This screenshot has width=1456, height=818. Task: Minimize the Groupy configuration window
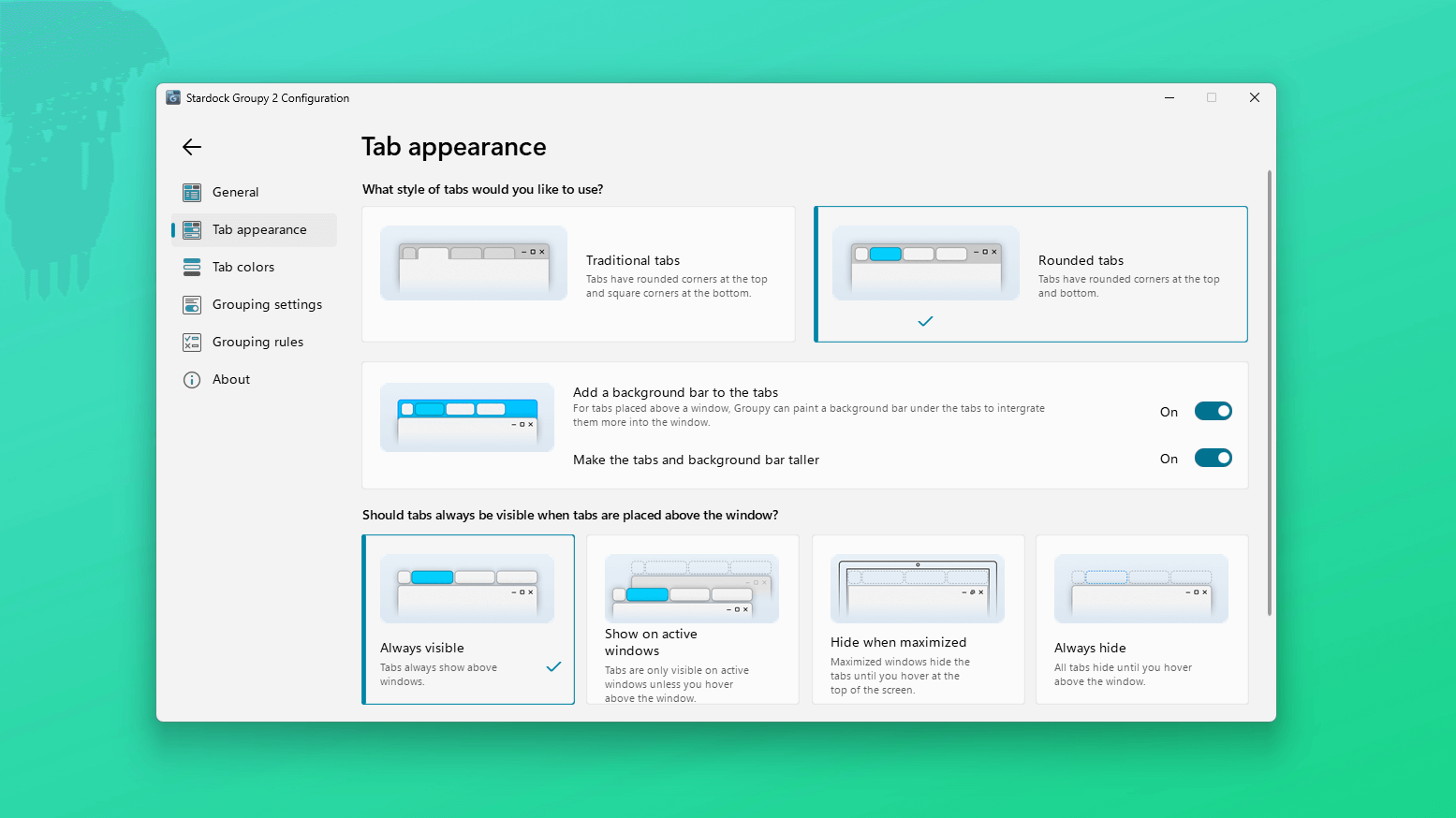(1169, 97)
